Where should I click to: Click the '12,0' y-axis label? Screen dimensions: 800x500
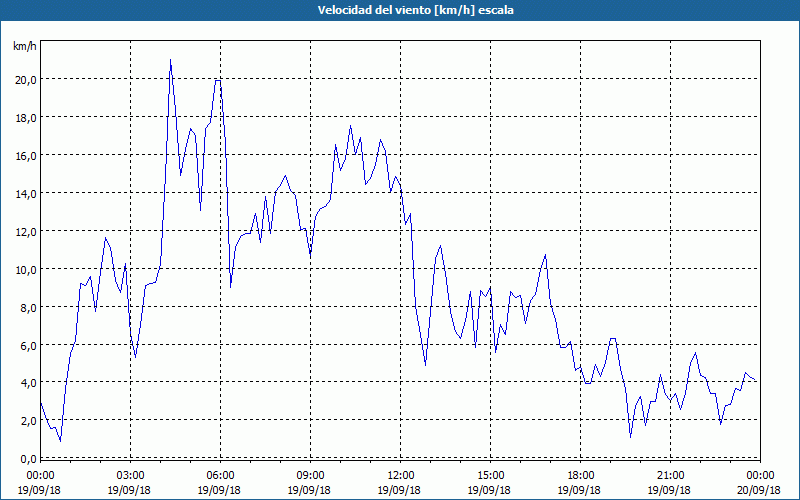pos(26,232)
